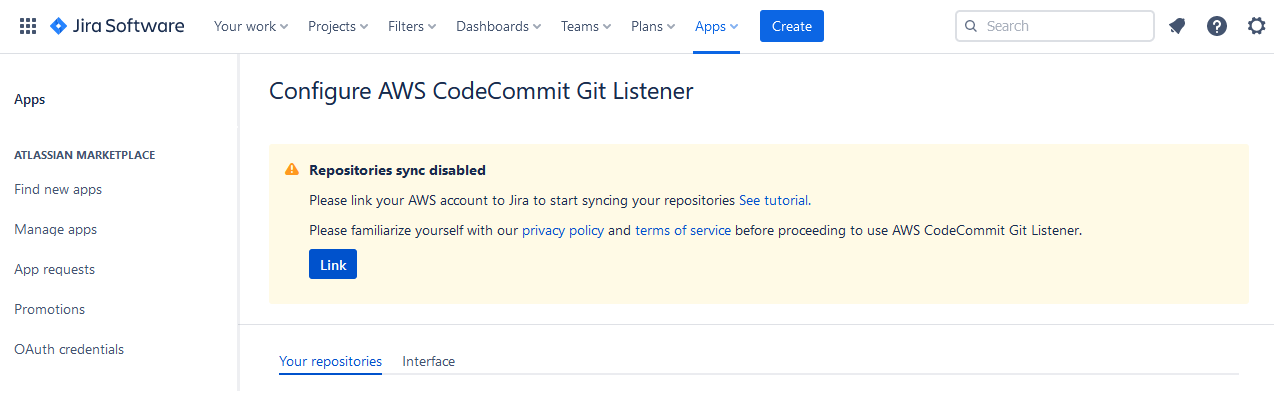Expand the Your work dropdown
The width and height of the screenshot is (1274, 397).
coord(251,26)
